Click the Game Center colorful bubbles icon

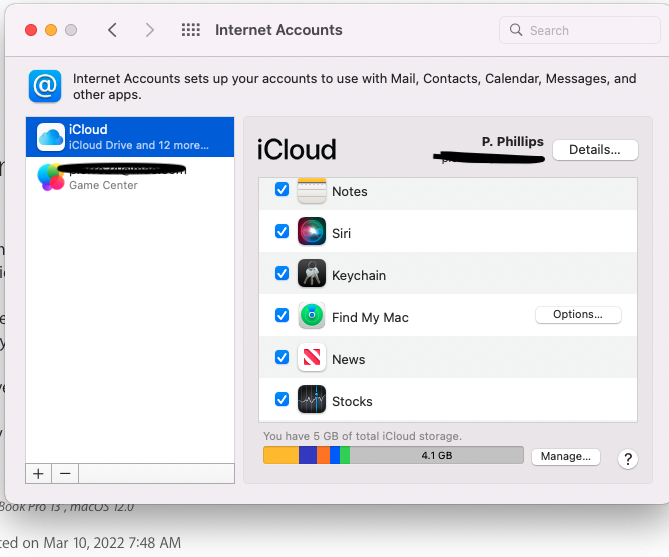pyautogui.click(x=51, y=177)
